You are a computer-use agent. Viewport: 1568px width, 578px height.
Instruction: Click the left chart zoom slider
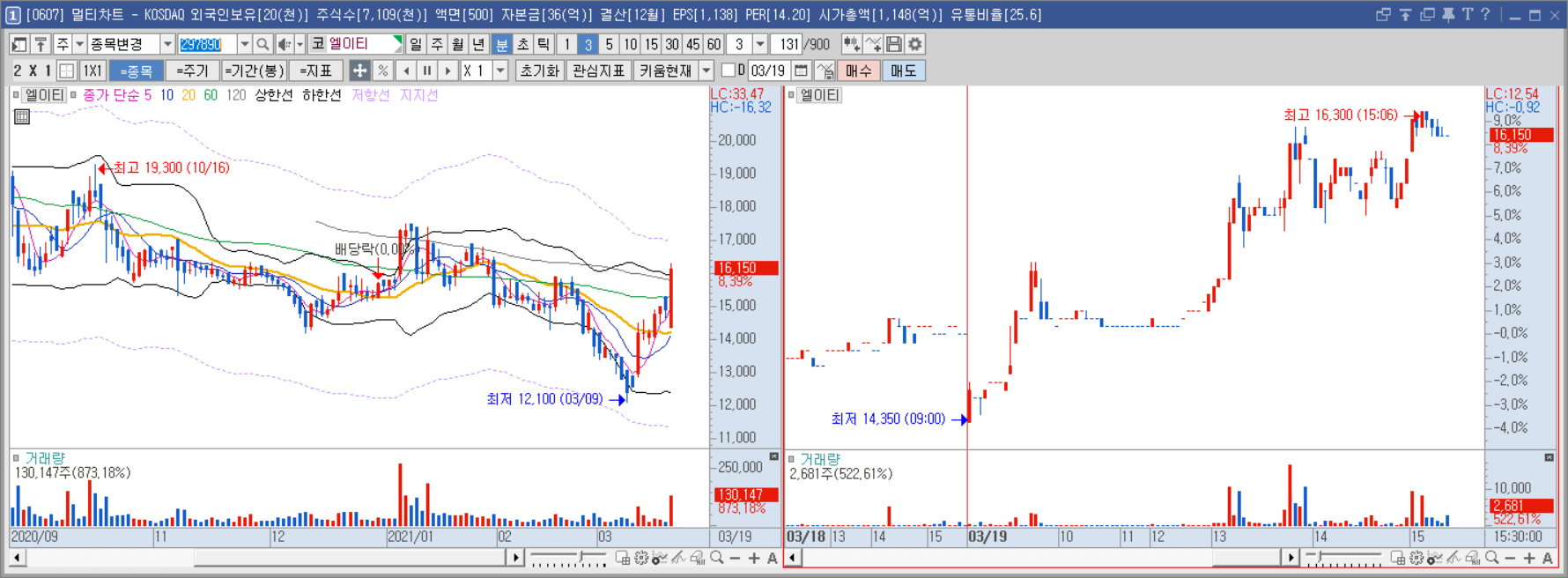tap(568, 558)
